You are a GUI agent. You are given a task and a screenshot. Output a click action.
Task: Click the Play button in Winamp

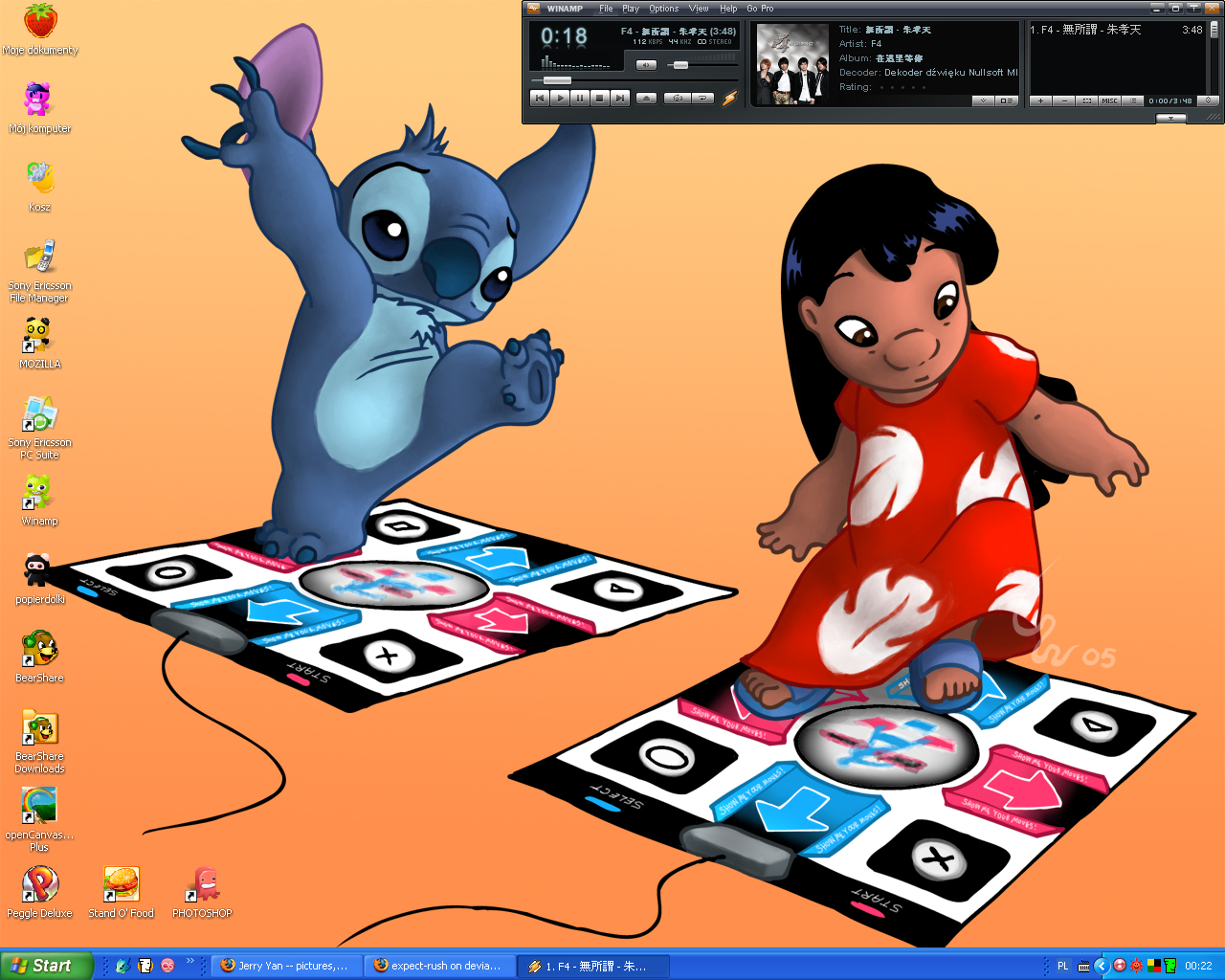[560, 98]
